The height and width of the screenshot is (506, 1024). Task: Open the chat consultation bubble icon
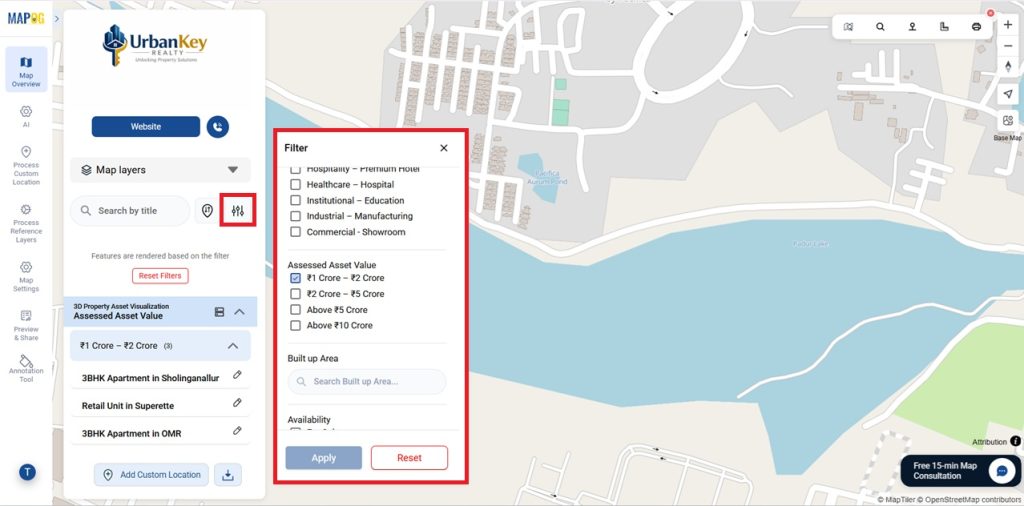click(1000, 471)
